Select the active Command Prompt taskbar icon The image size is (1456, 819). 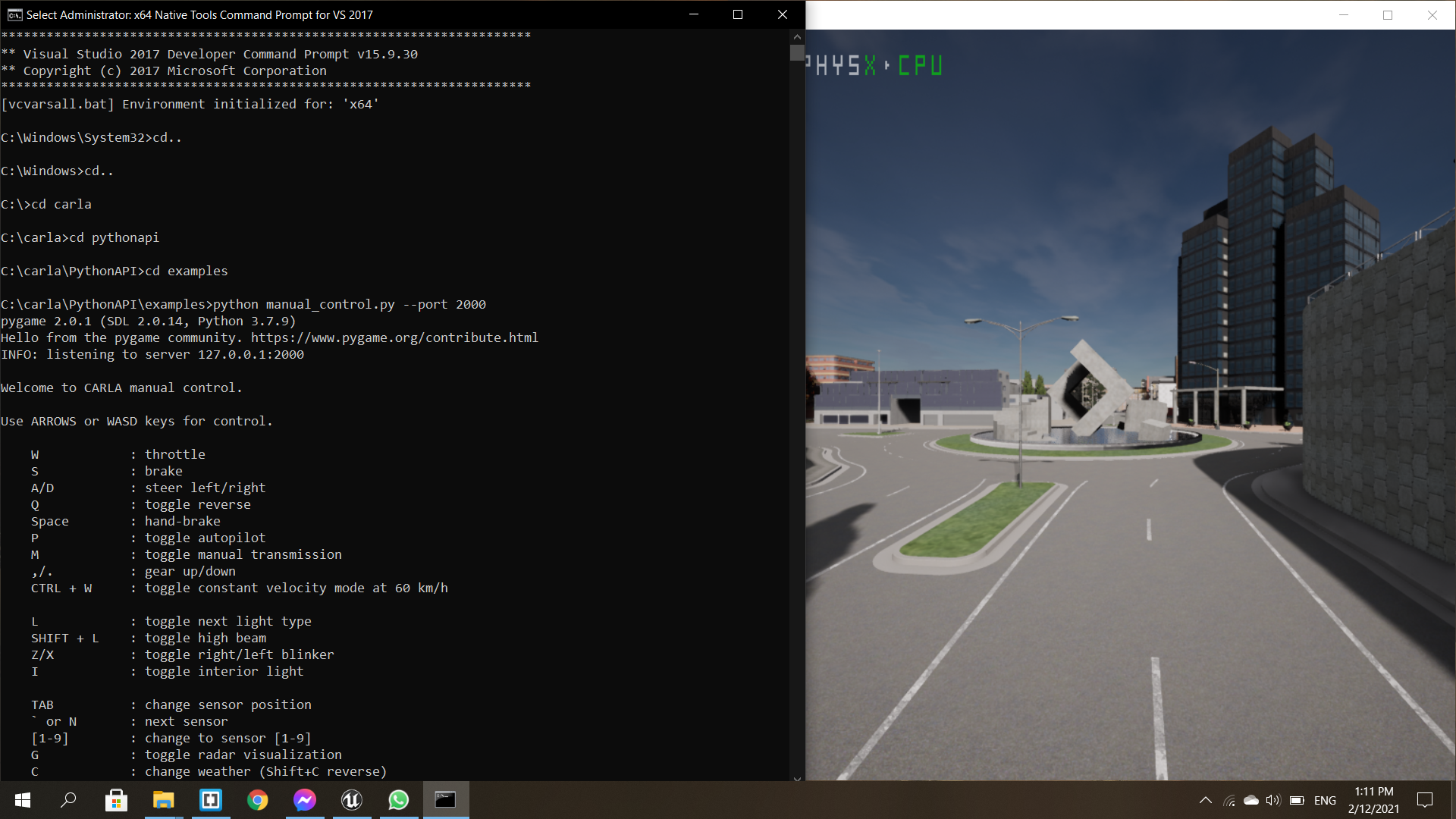point(445,800)
